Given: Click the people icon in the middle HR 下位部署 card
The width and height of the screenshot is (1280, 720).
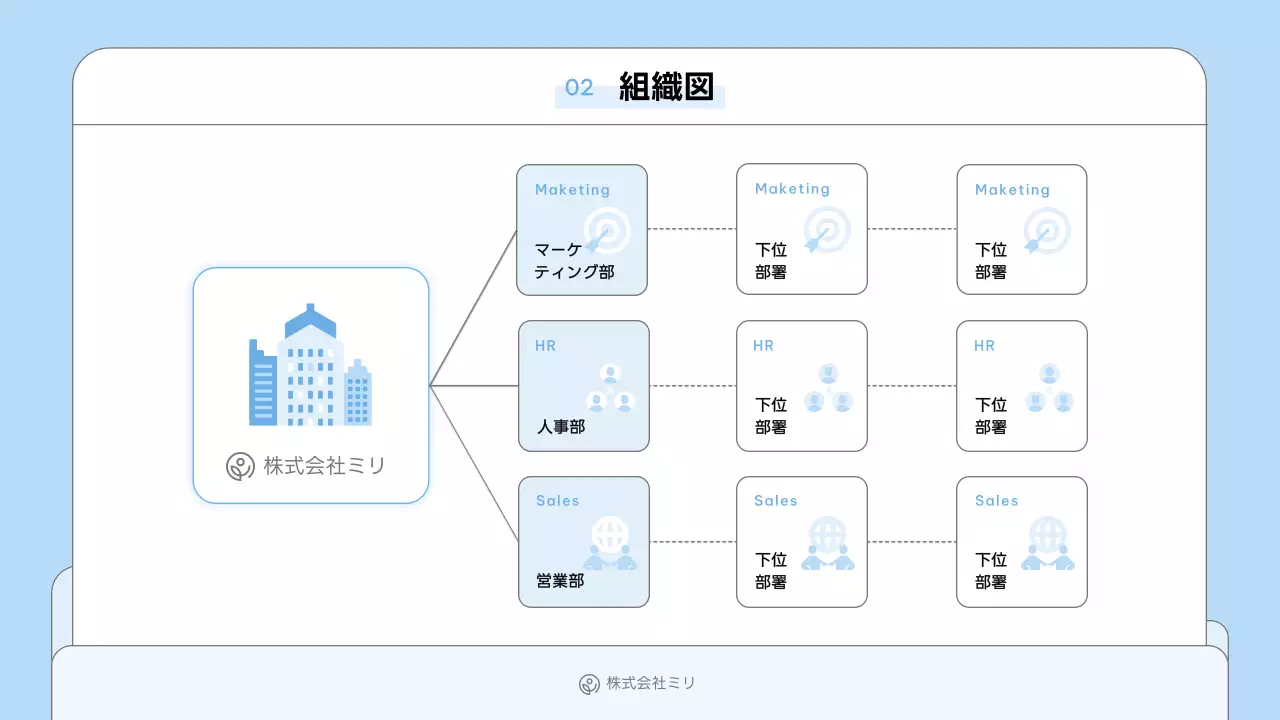Looking at the screenshot, I should coord(828,386).
